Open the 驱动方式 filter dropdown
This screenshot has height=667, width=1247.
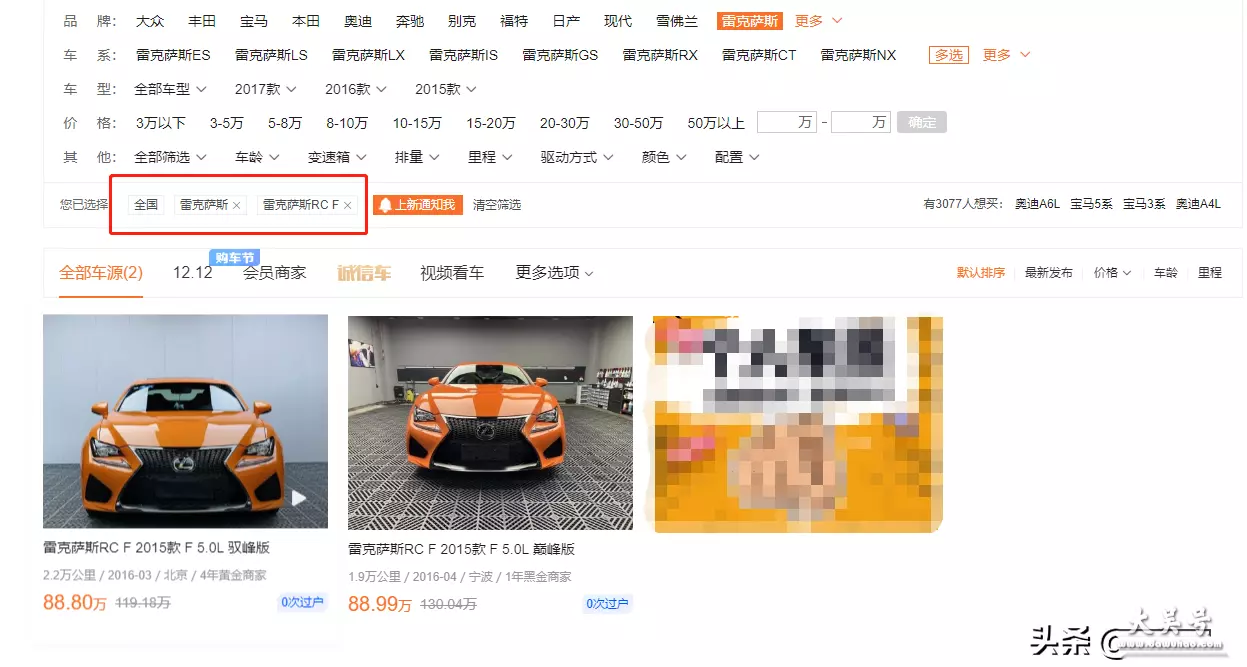(577, 157)
